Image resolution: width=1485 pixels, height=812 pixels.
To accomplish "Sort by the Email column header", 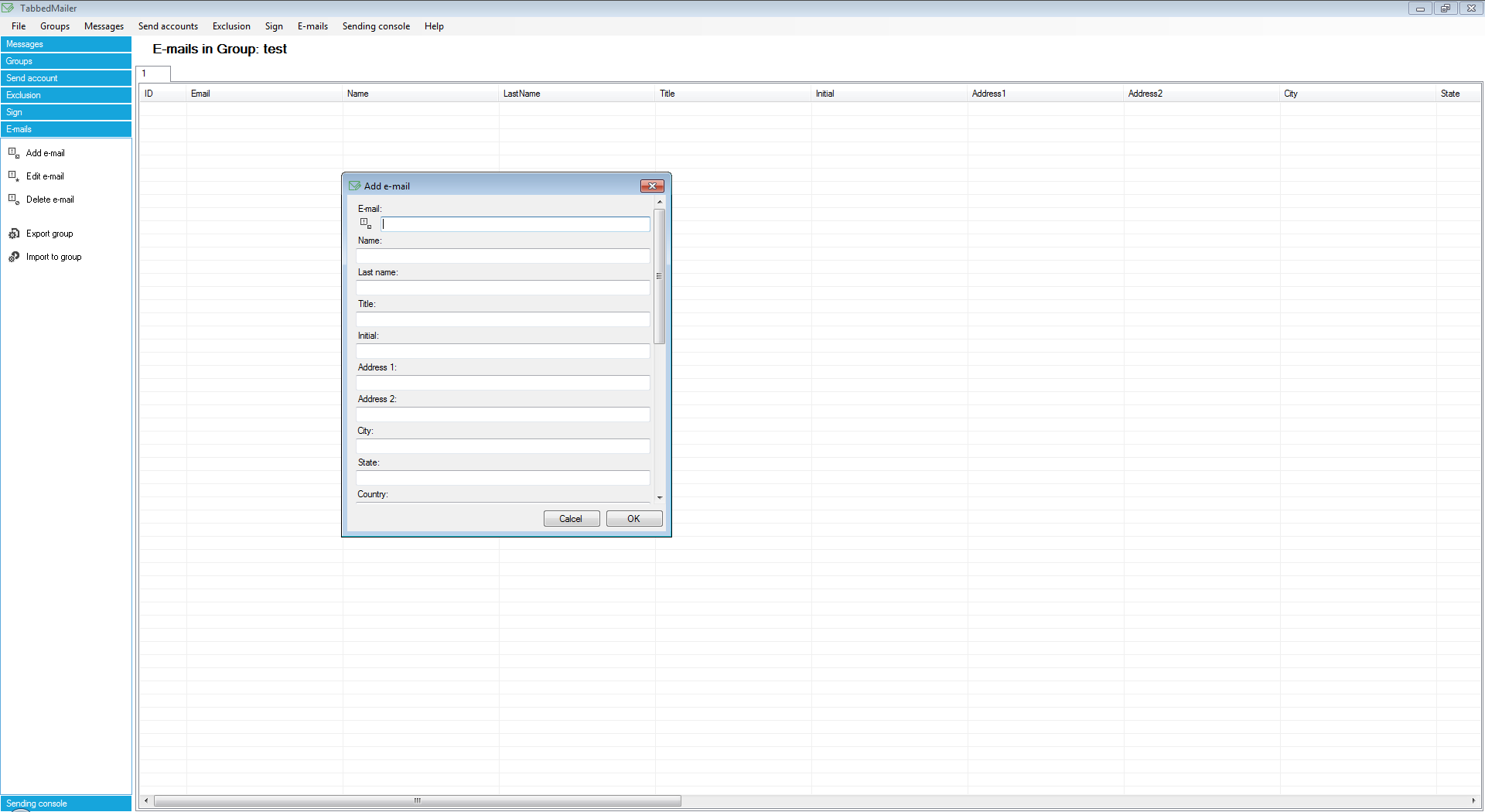I will coord(265,94).
